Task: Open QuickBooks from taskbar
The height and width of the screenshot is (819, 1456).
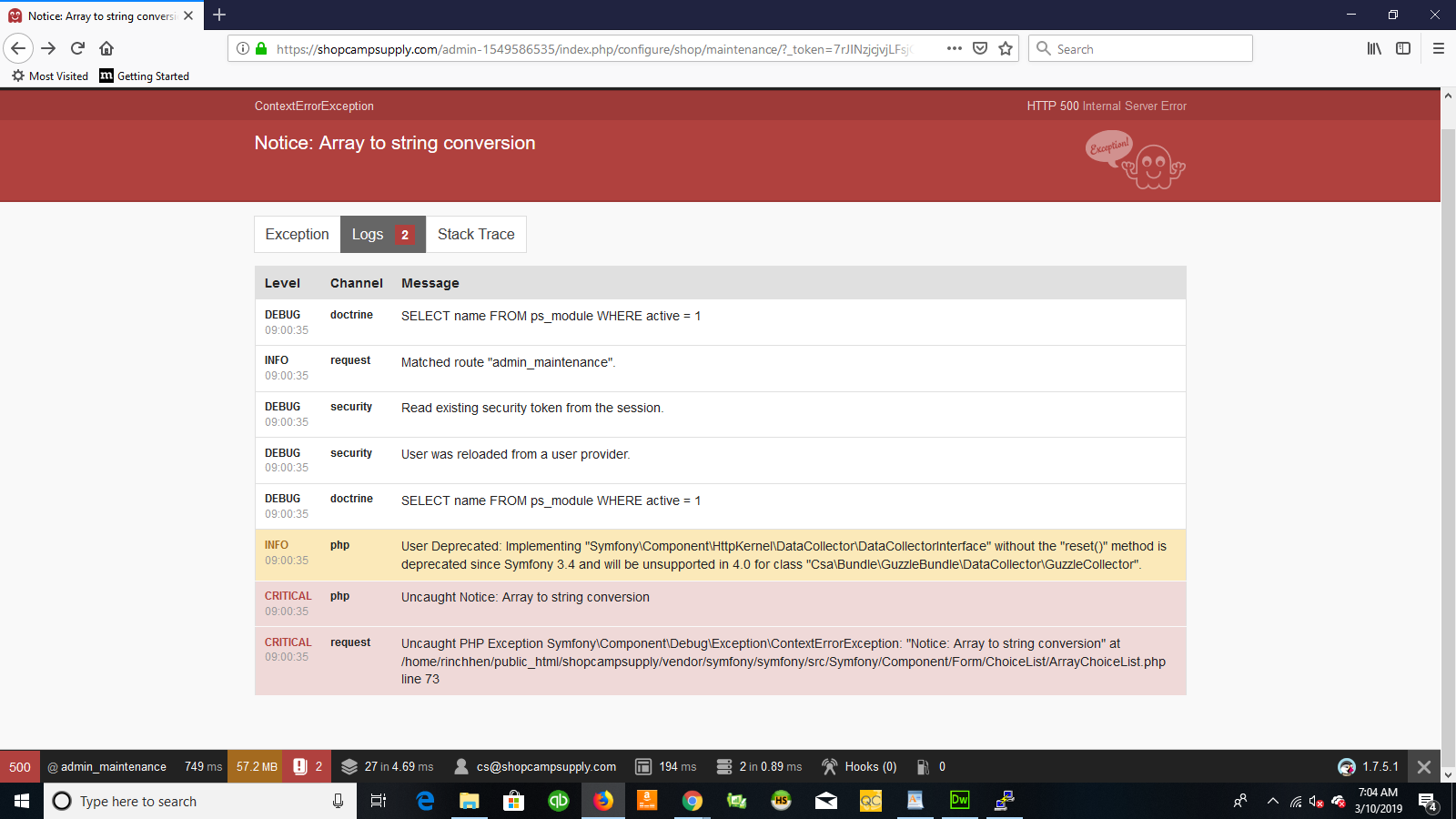Action: coord(558,801)
